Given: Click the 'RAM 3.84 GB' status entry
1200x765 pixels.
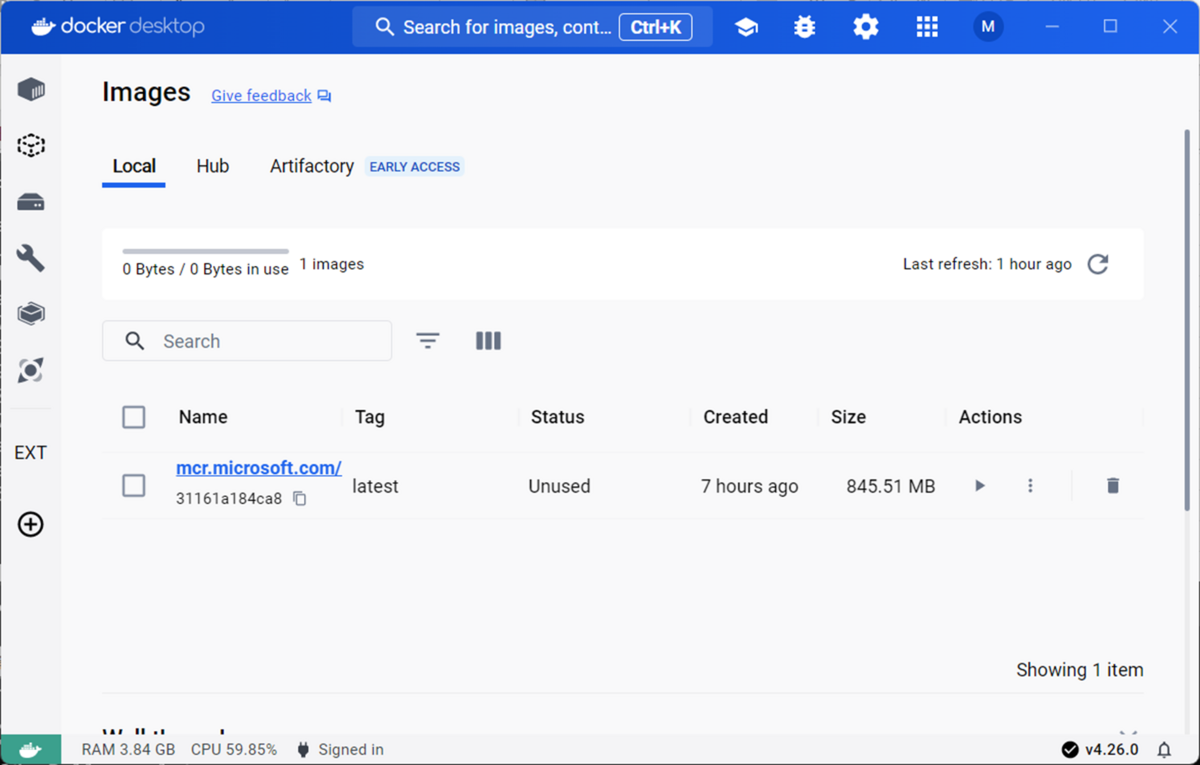Looking at the screenshot, I should (128, 750).
